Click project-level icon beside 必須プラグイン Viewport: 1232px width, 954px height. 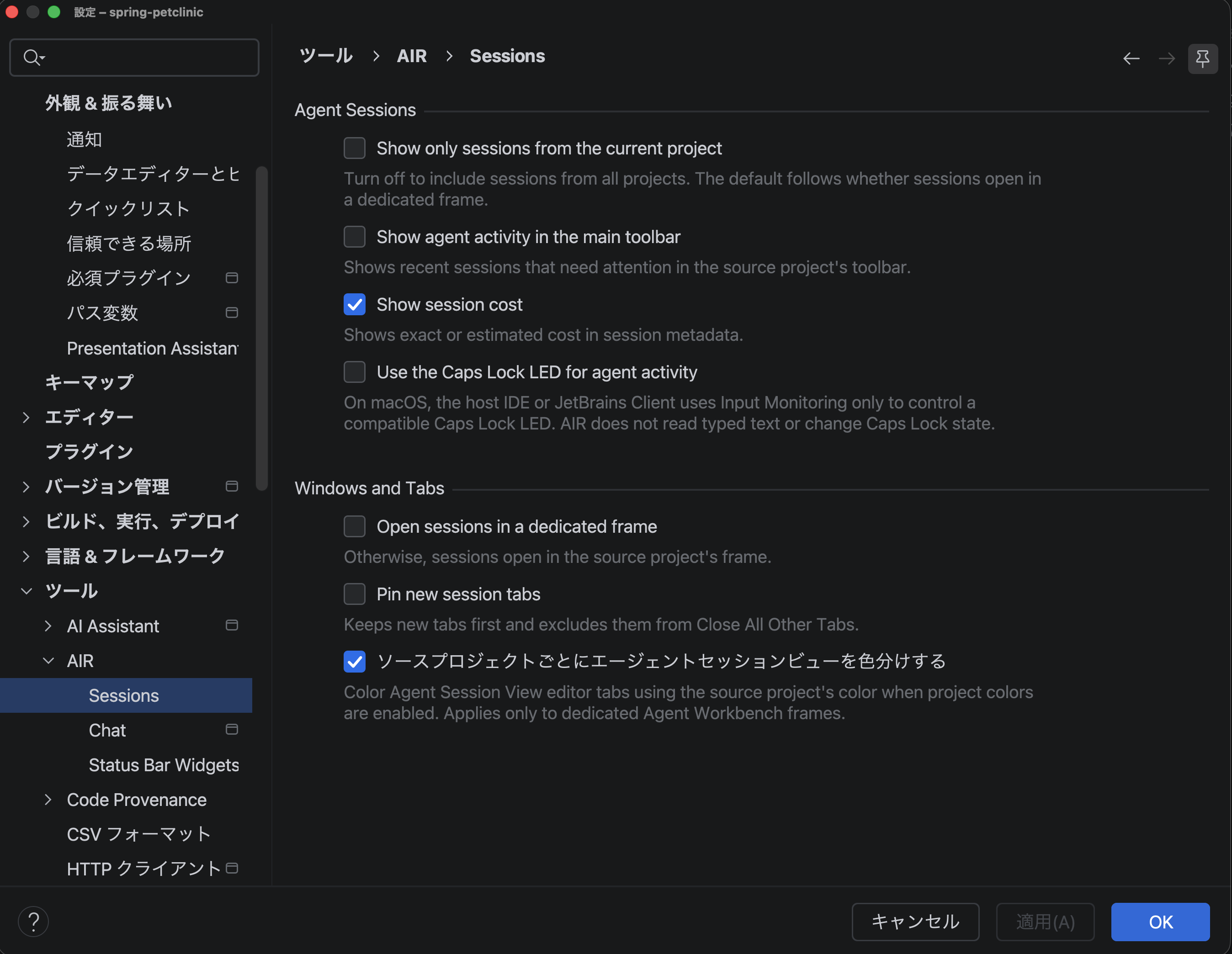tap(231, 278)
